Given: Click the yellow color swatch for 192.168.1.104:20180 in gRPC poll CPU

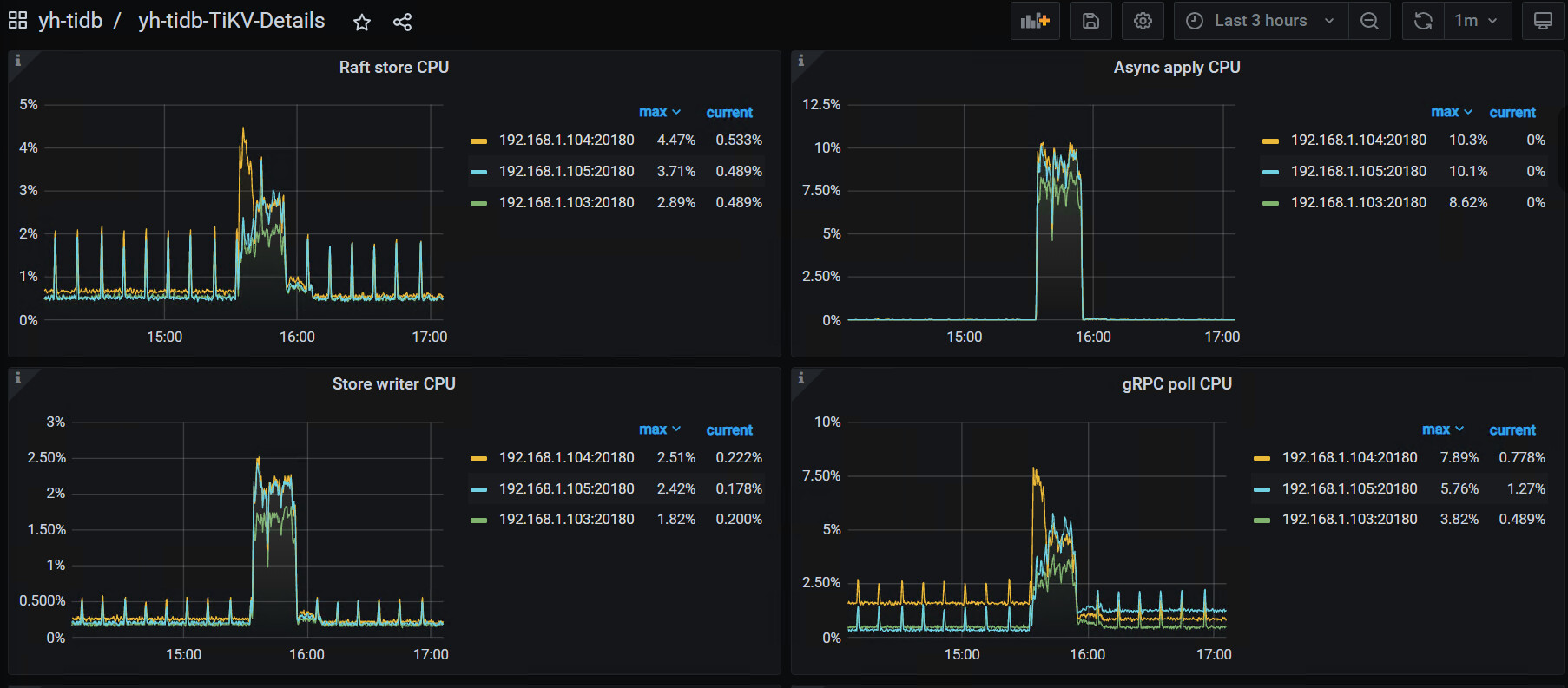Looking at the screenshot, I should click(1262, 458).
